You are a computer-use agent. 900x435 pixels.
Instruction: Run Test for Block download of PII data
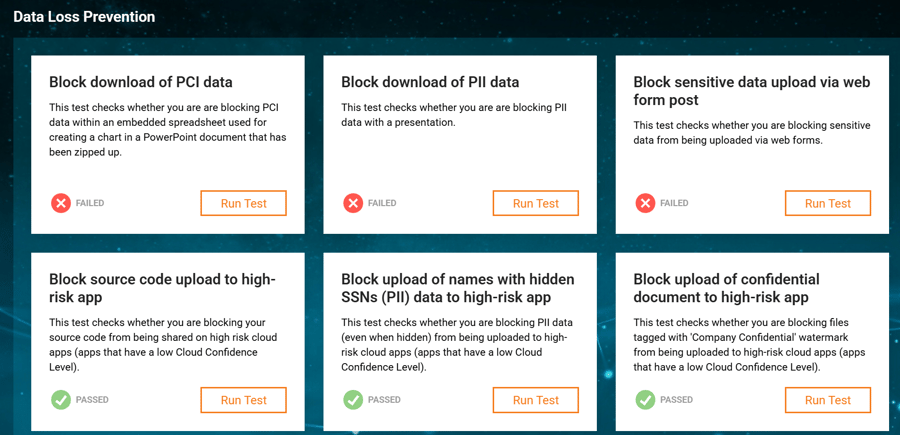(536, 203)
